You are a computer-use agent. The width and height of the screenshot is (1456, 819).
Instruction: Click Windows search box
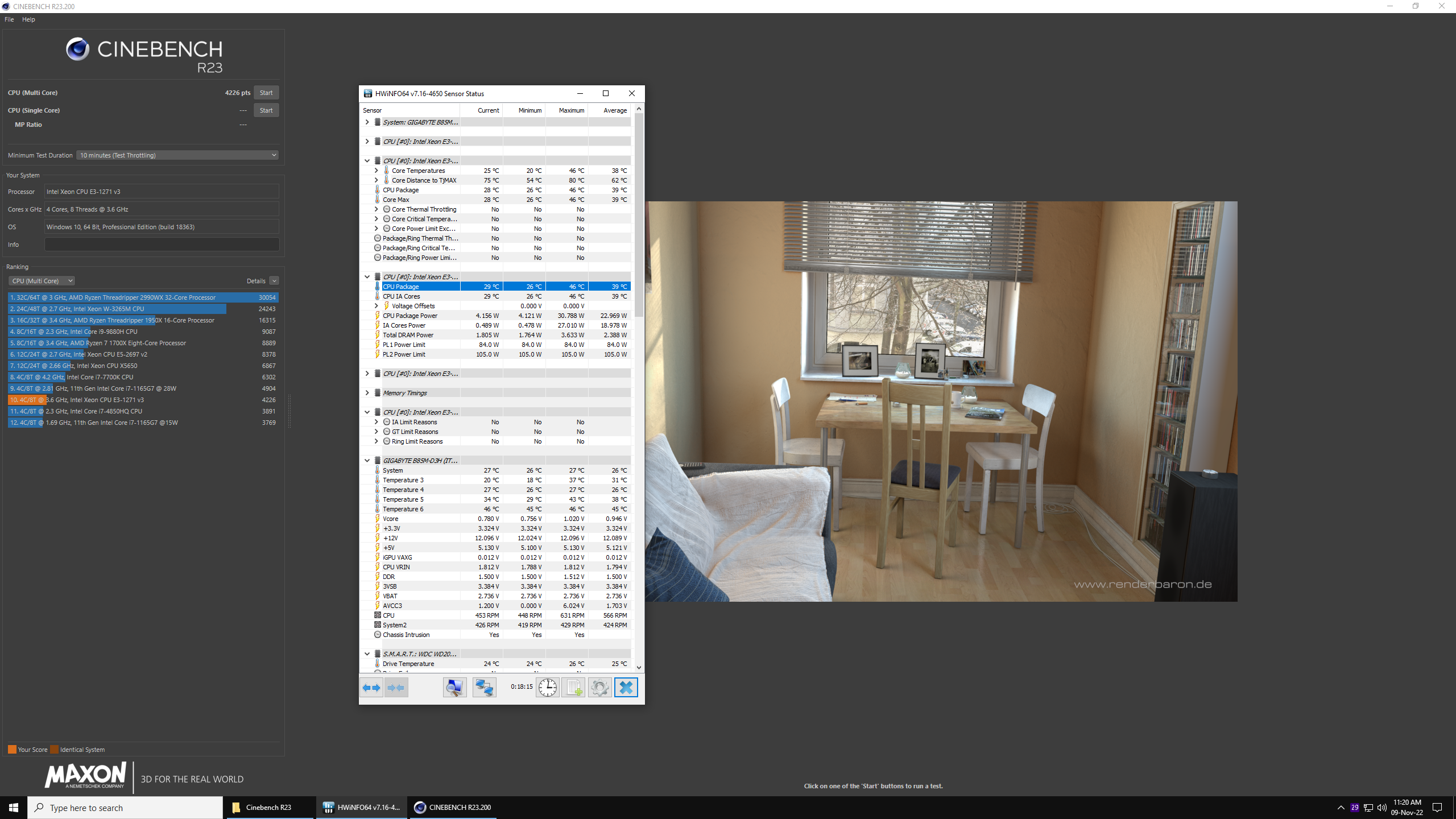(125, 808)
